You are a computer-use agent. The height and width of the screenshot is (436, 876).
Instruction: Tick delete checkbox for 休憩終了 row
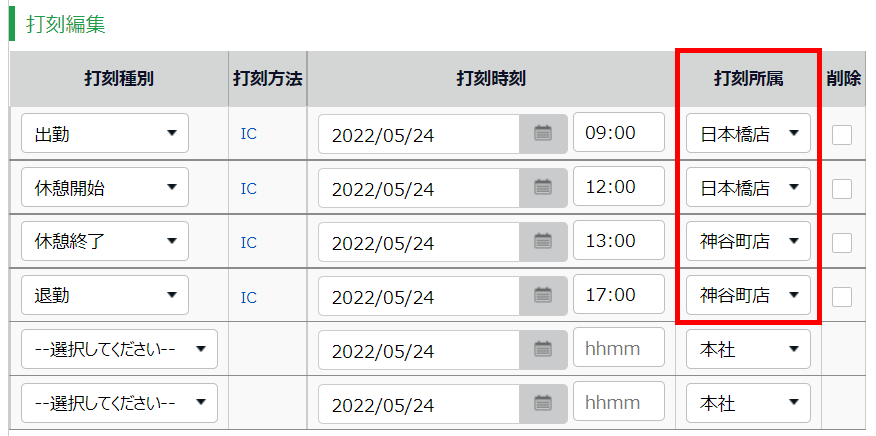pos(842,242)
